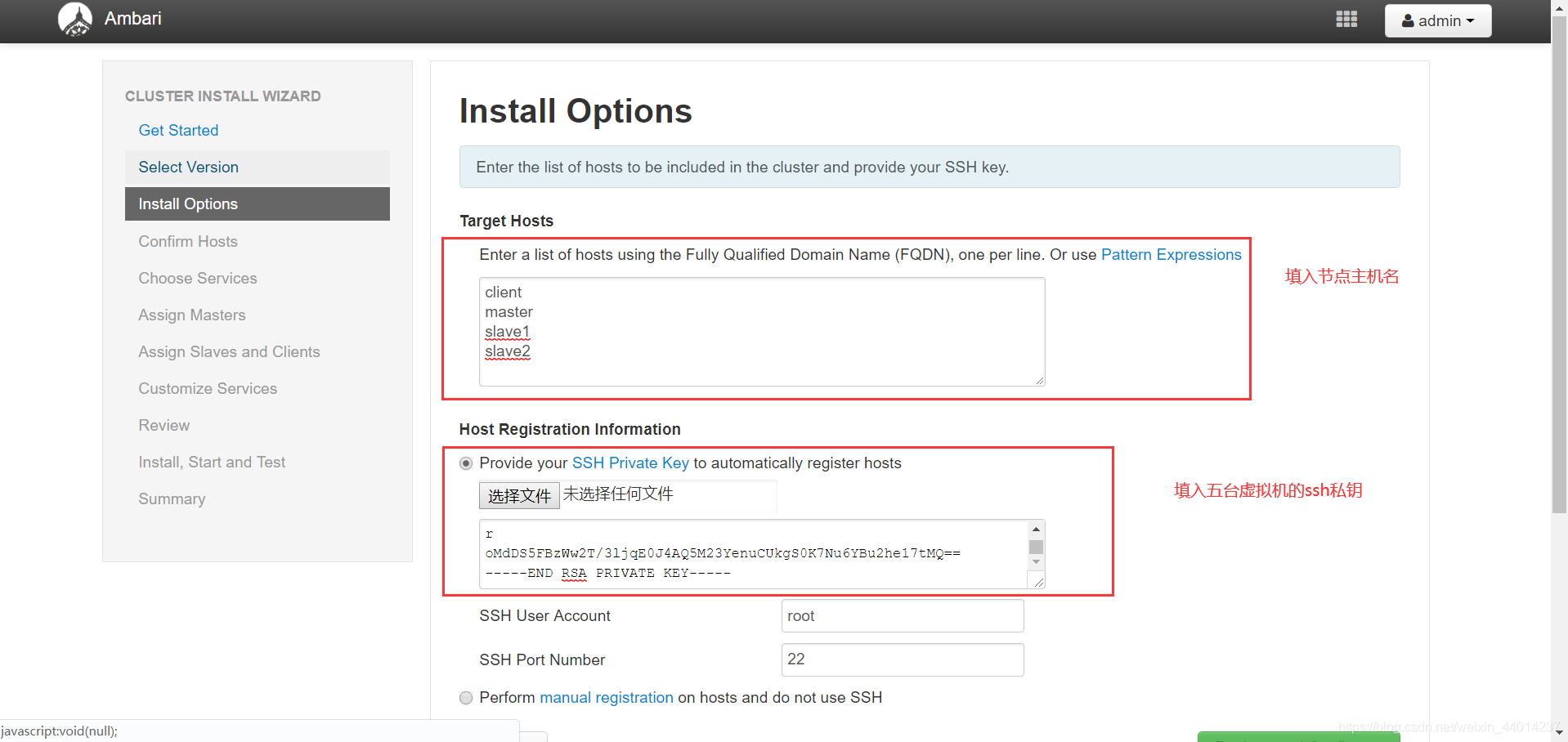Select manual registration radio option
The image size is (1568, 742).
(x=466, y=698)
